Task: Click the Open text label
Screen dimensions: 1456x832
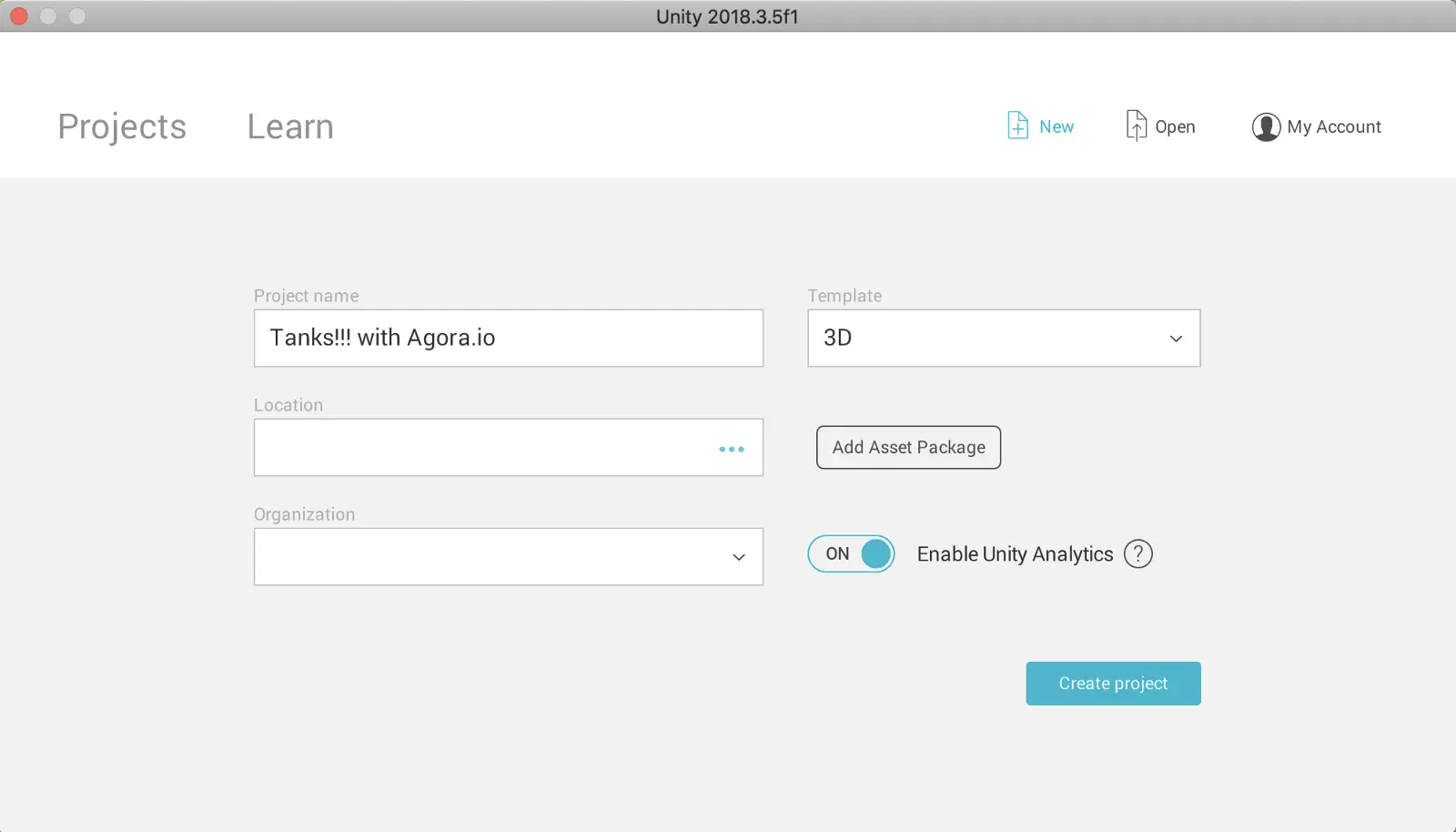Action: pos(1175,127)
